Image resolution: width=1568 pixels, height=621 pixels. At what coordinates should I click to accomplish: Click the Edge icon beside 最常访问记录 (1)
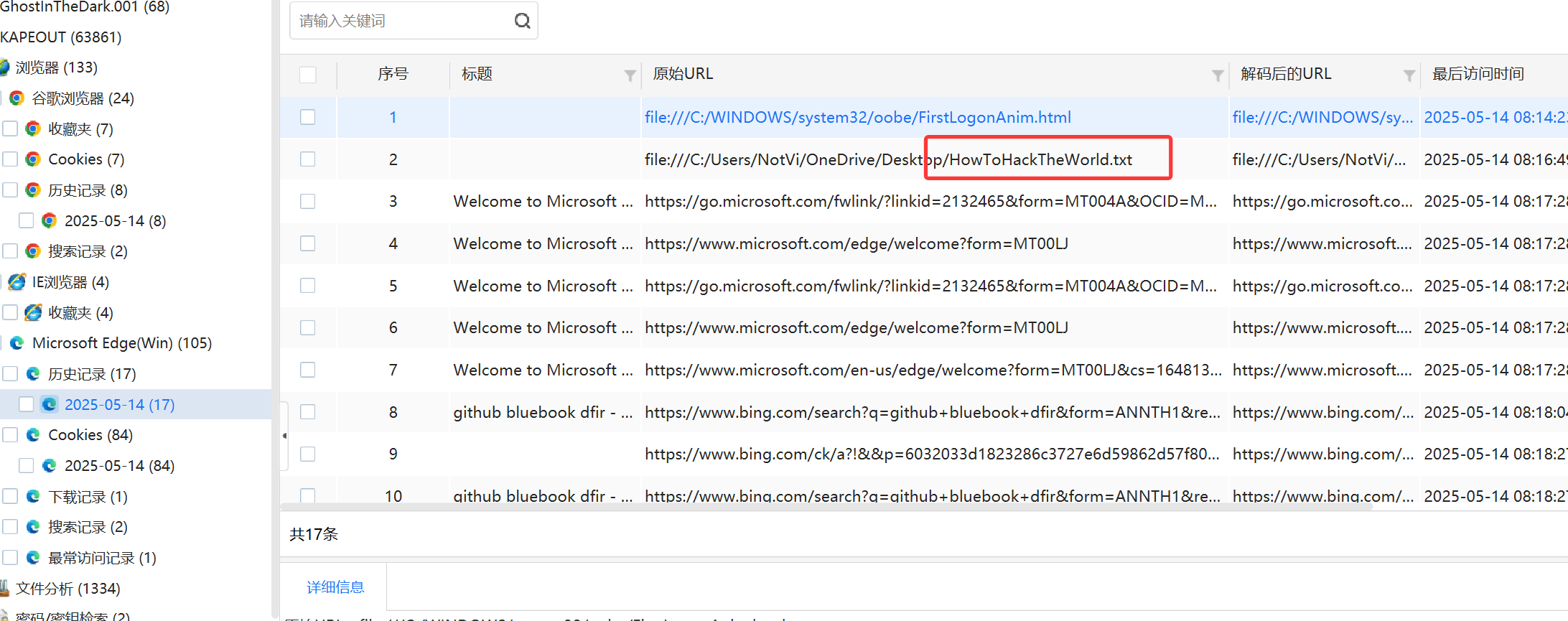click(32, 557)
